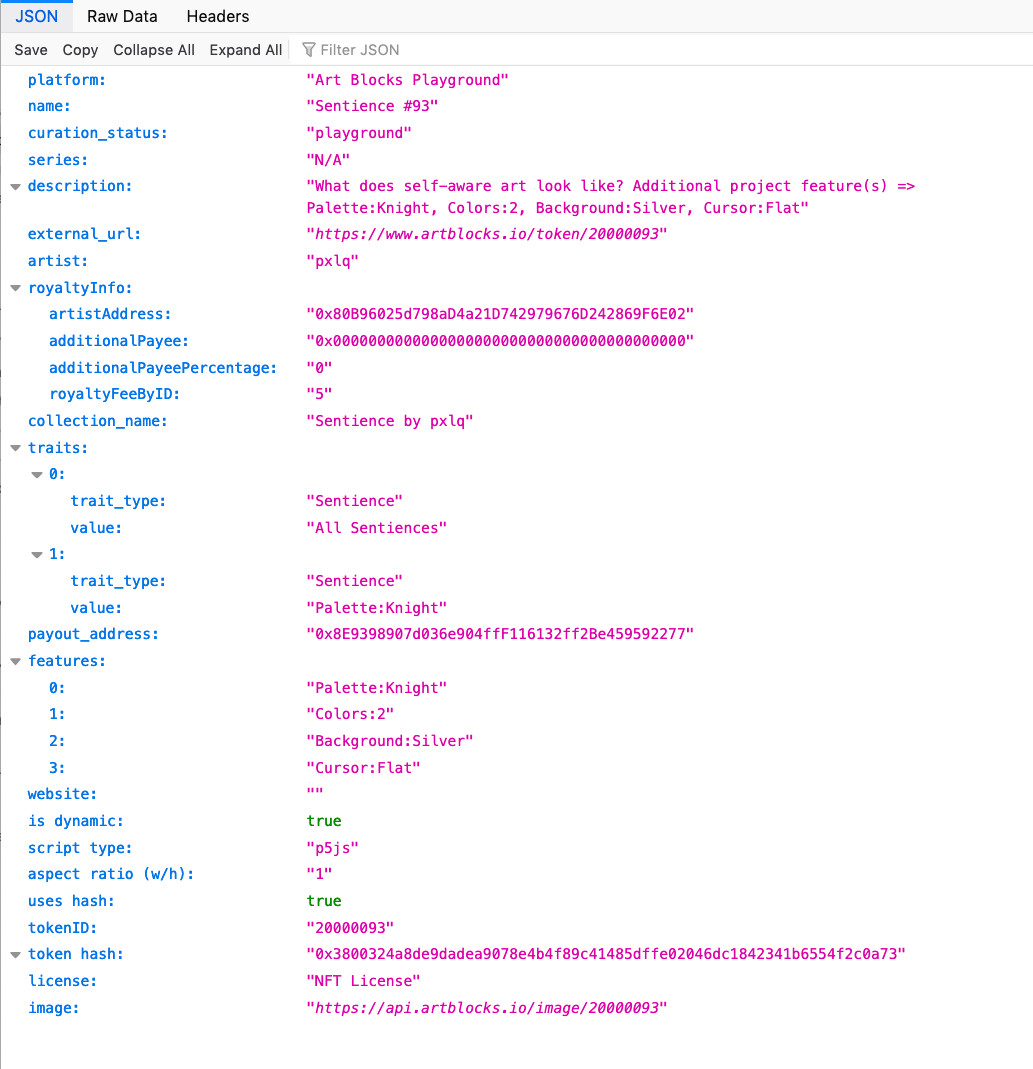Collapse the features node
Viewport: 1033px width, 1069px height.
(16, 662)
